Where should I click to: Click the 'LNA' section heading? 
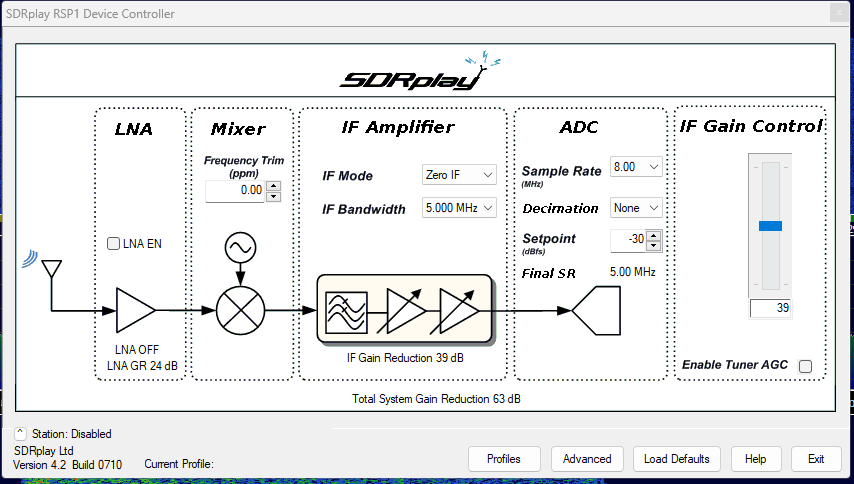[x=133, y=129]
